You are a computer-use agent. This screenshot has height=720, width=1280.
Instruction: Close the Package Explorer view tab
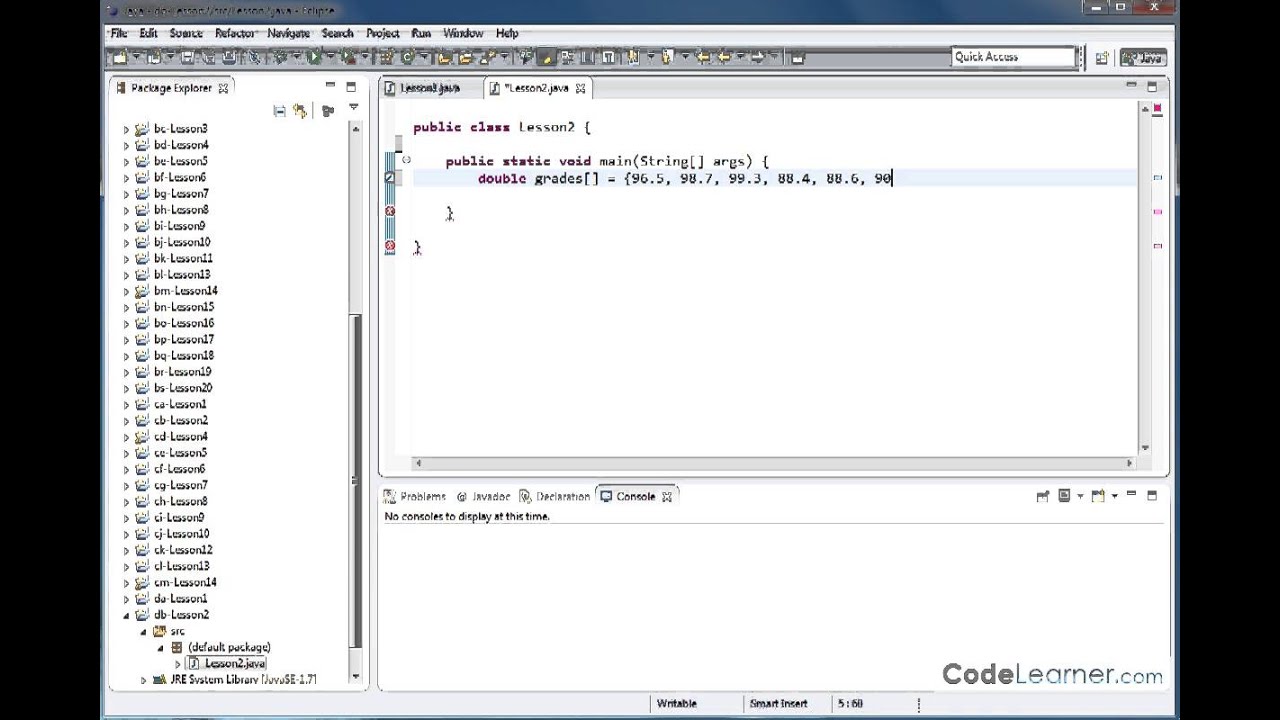pyautogui.click(x=223, y=88)
